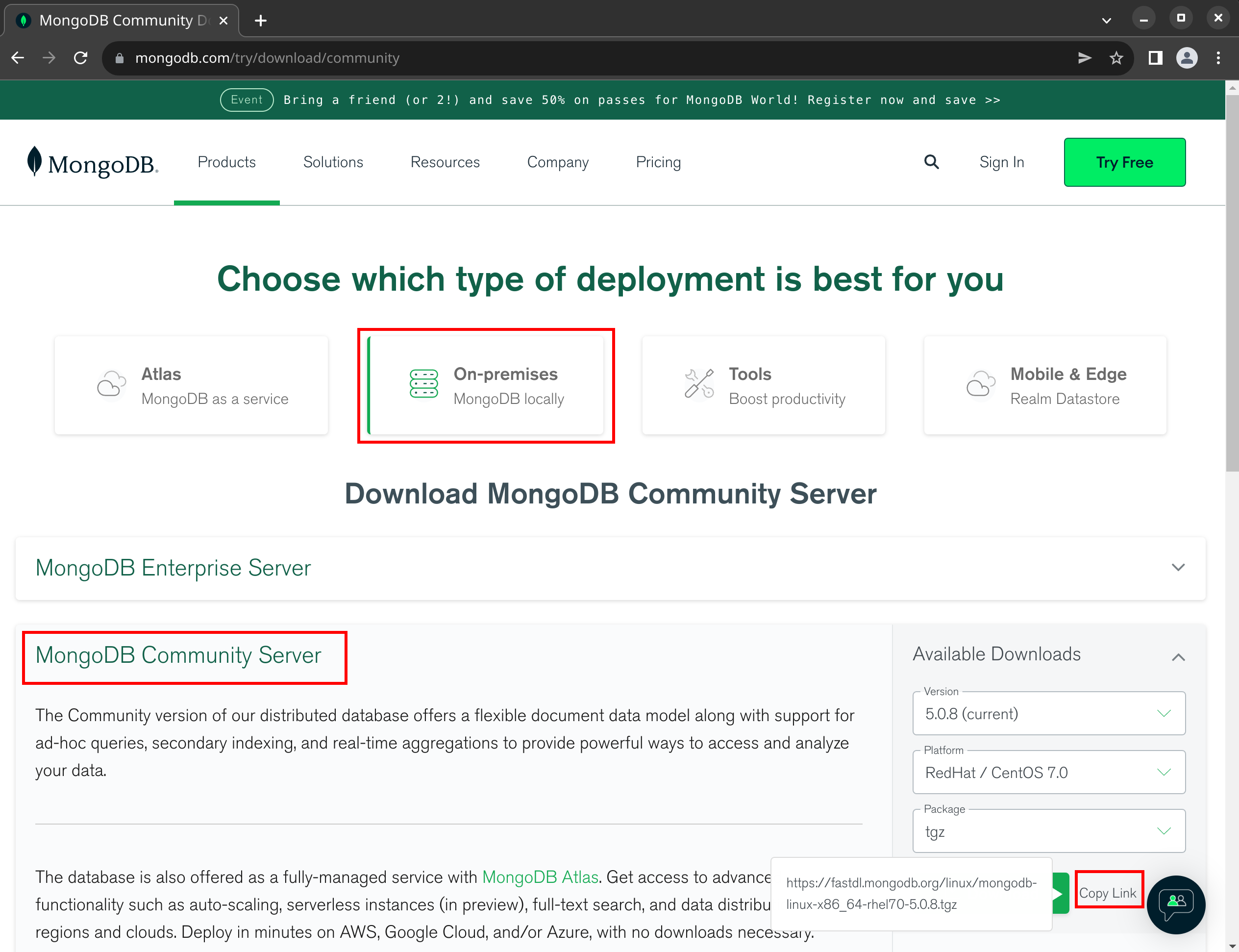Image resolution: width=1239 pixels, height=952 pixels.
Task: Open the chat support bubble
Action: pyautogui.click(x=1176, y=904)
